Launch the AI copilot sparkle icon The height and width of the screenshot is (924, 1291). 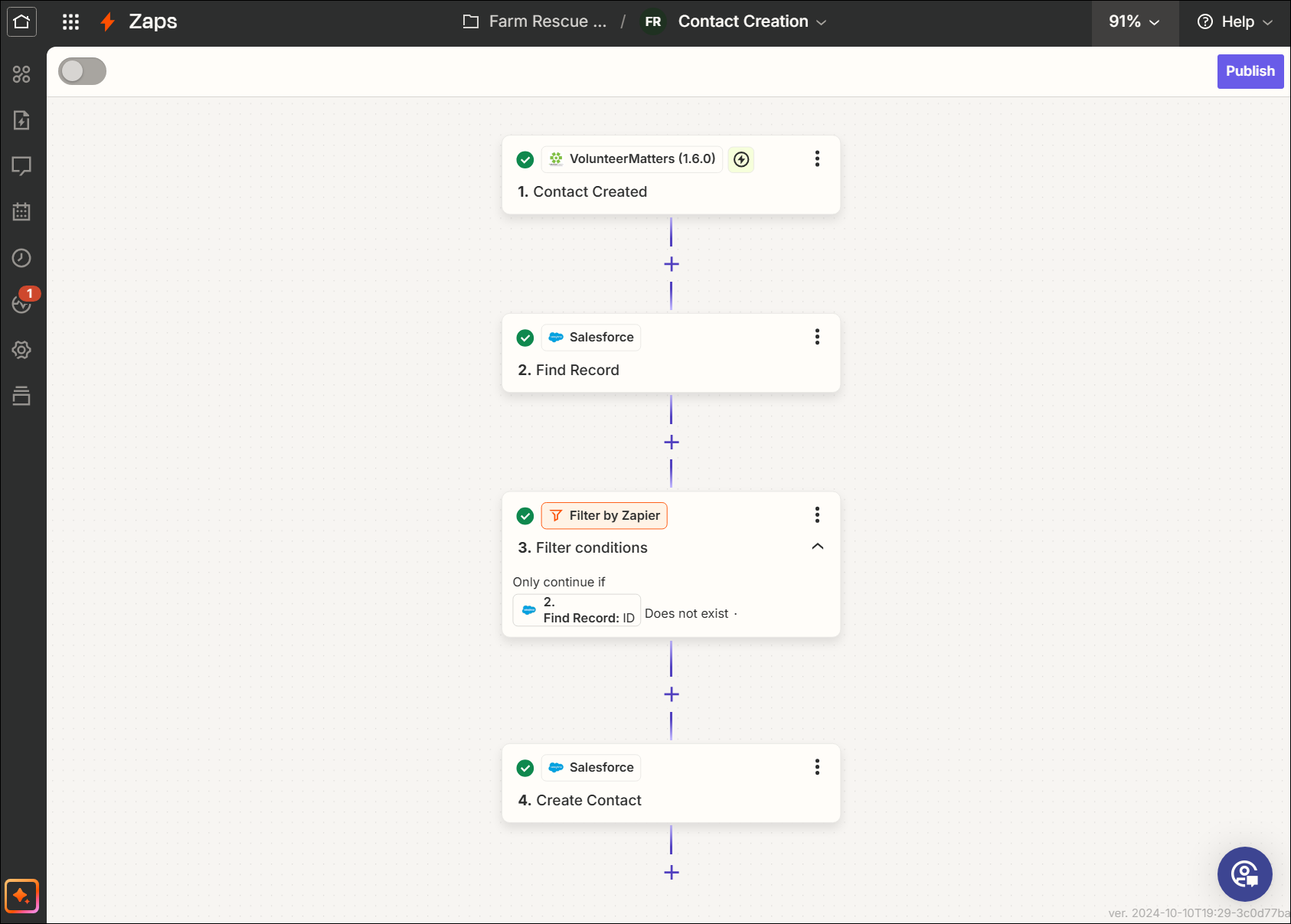point(21,896)
